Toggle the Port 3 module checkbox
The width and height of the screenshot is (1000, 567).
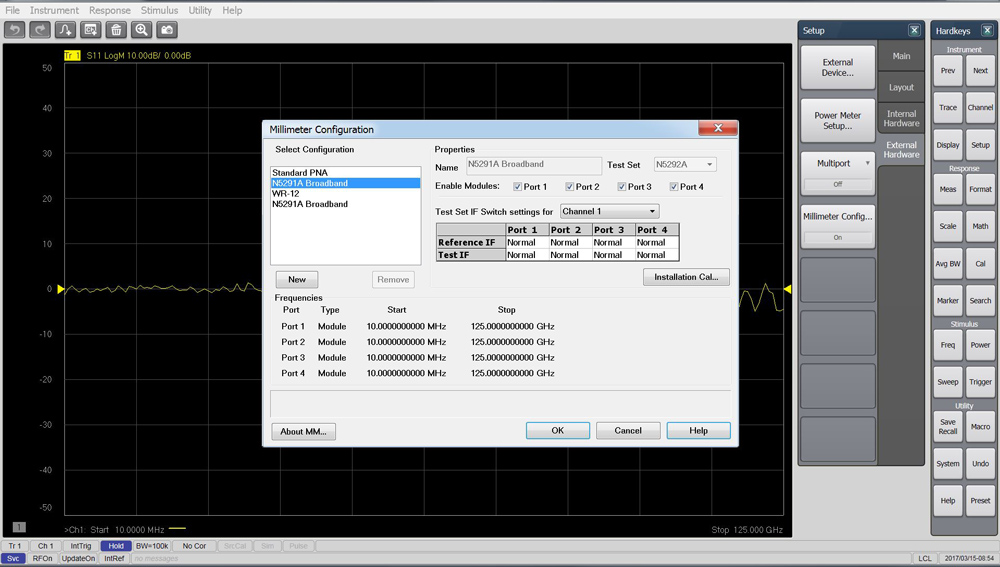622,187
